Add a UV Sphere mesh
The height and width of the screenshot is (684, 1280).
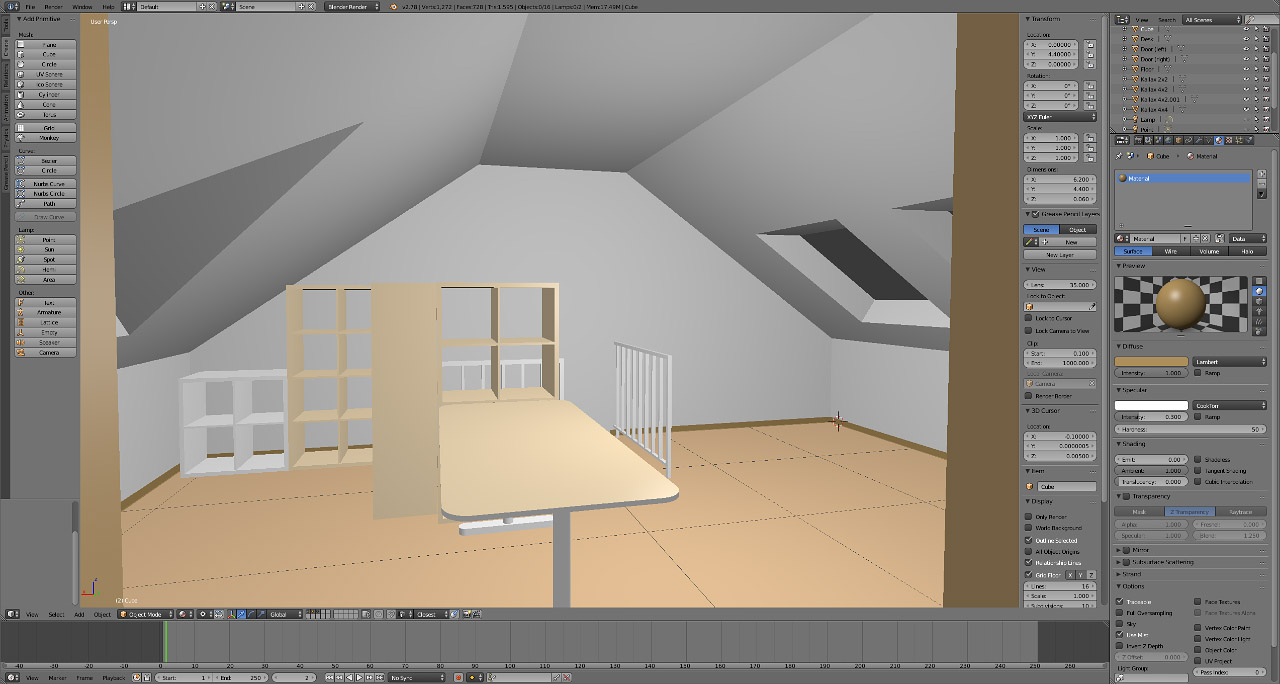click(45, 74)
